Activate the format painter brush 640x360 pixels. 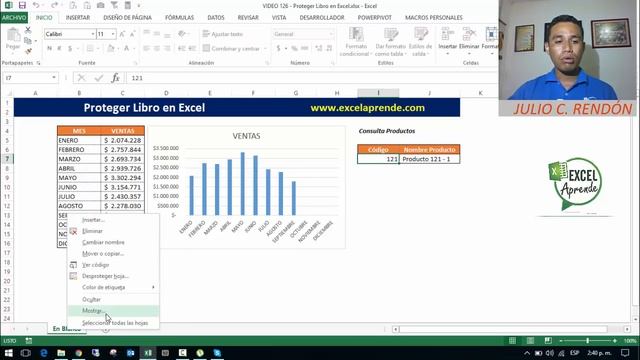(x=28, y=51)
